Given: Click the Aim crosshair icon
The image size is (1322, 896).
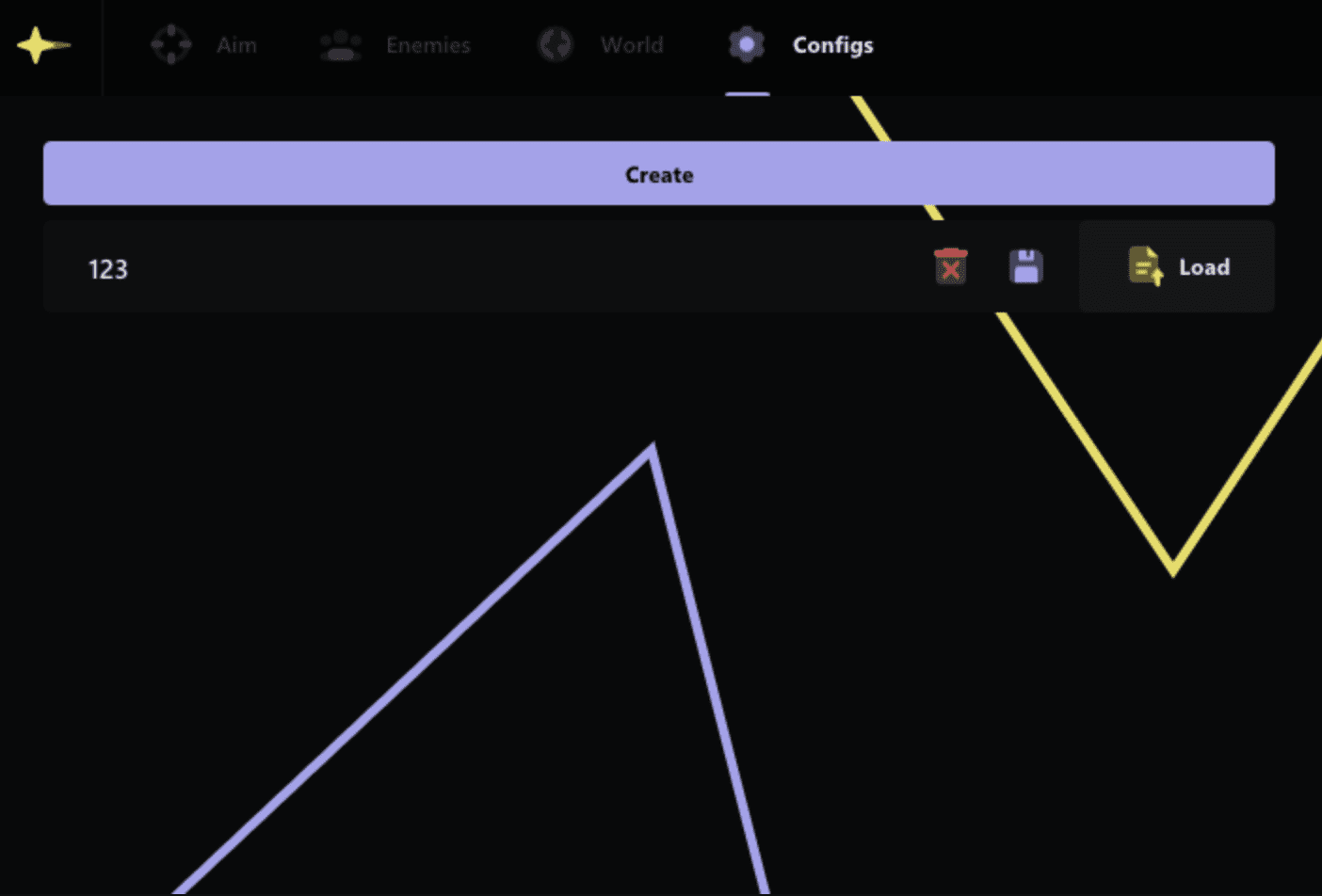Looking at the screenshot, I should [171, 45].
